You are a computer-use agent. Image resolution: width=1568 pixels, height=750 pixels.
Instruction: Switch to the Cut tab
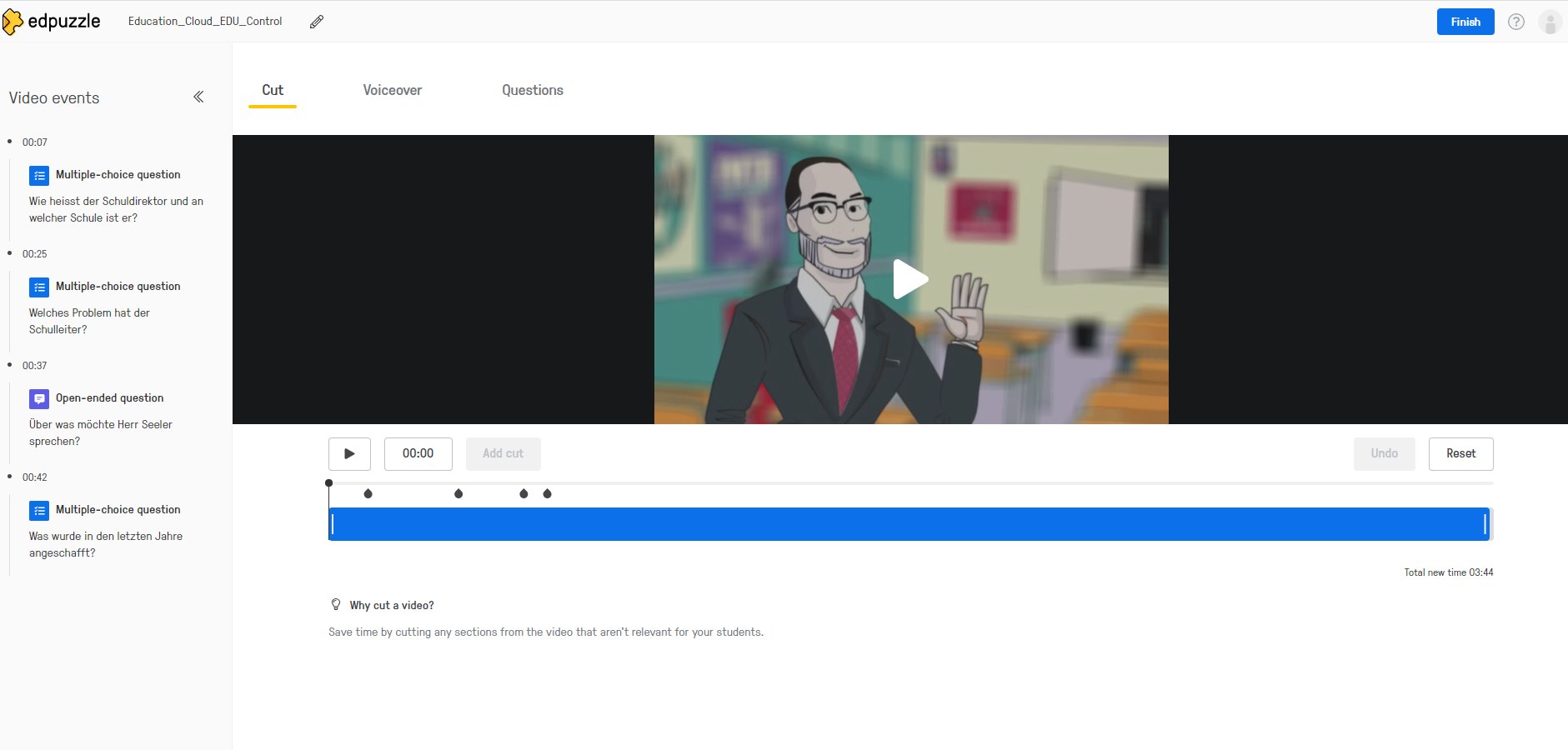273,90
